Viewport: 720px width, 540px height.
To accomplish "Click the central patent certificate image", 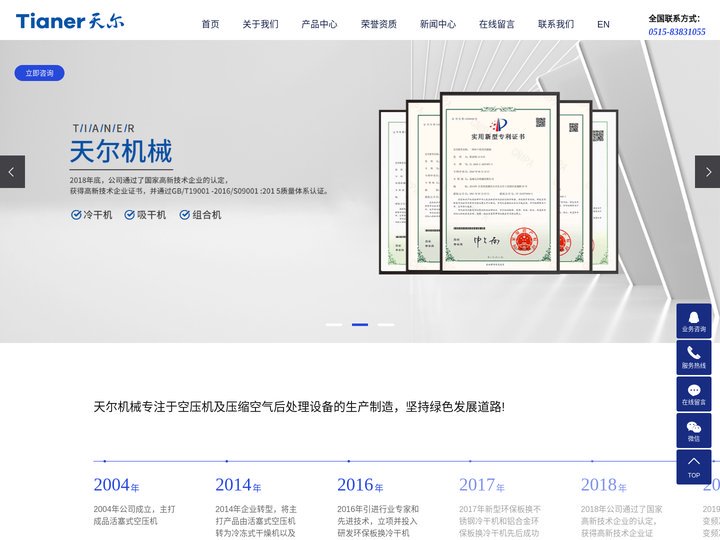I will pyautogui.click(x=499, y=182).
